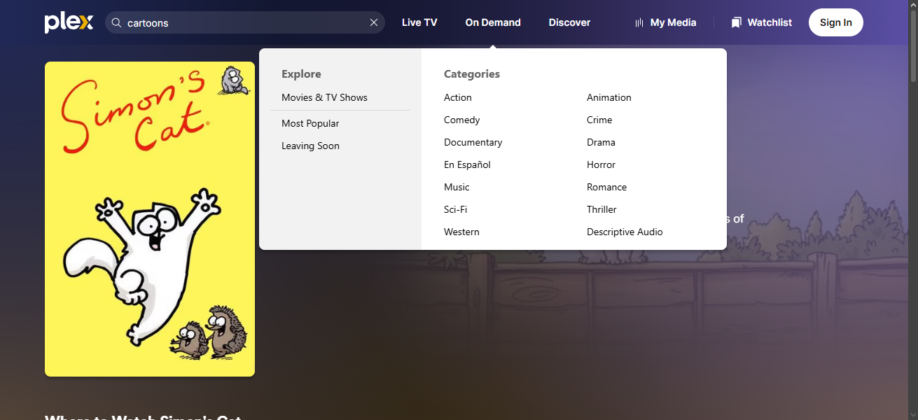Choose the Comedy category
This screenshot has width=918, height=420.
coord(462,120)
